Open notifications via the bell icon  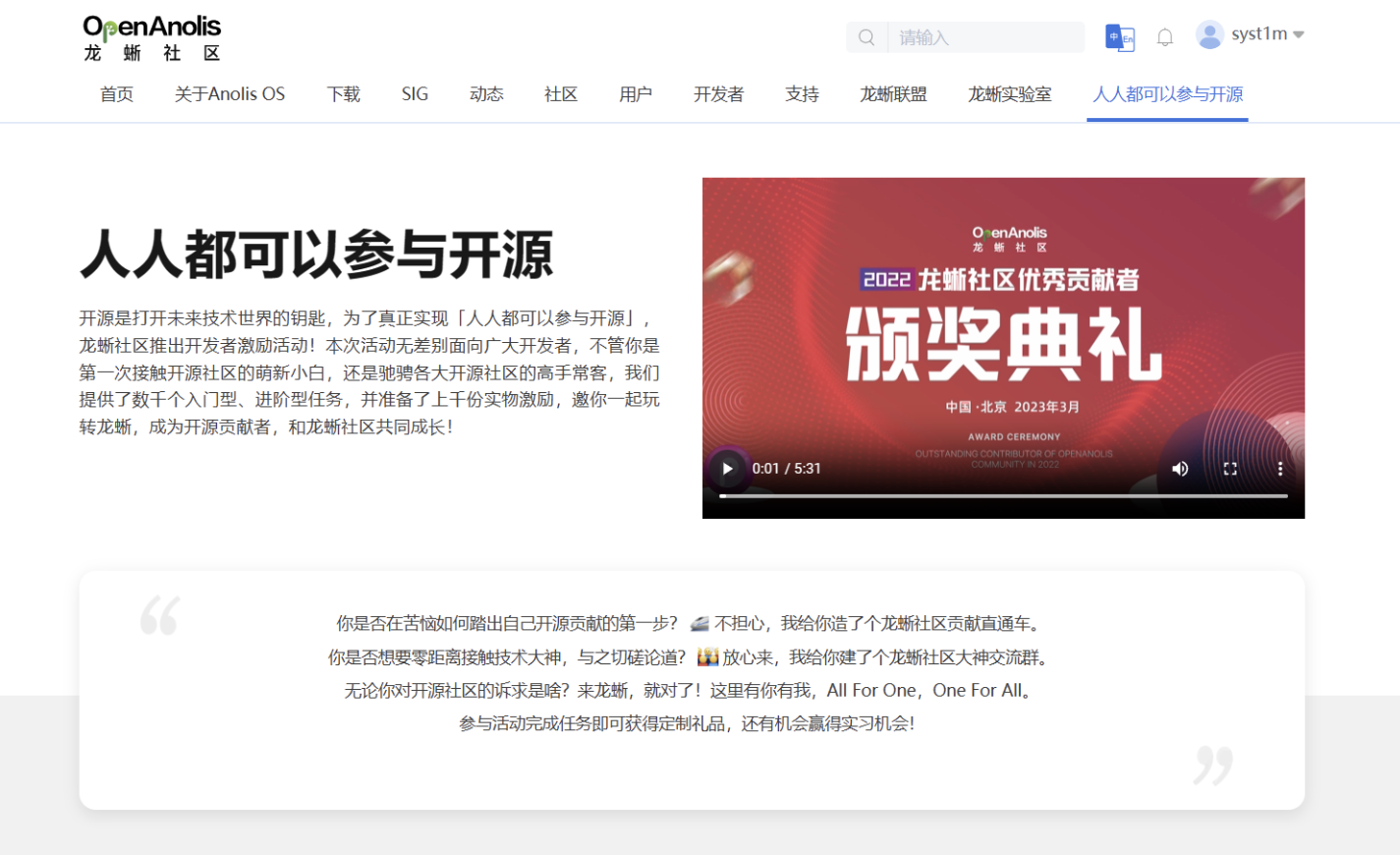[1165, 36]
